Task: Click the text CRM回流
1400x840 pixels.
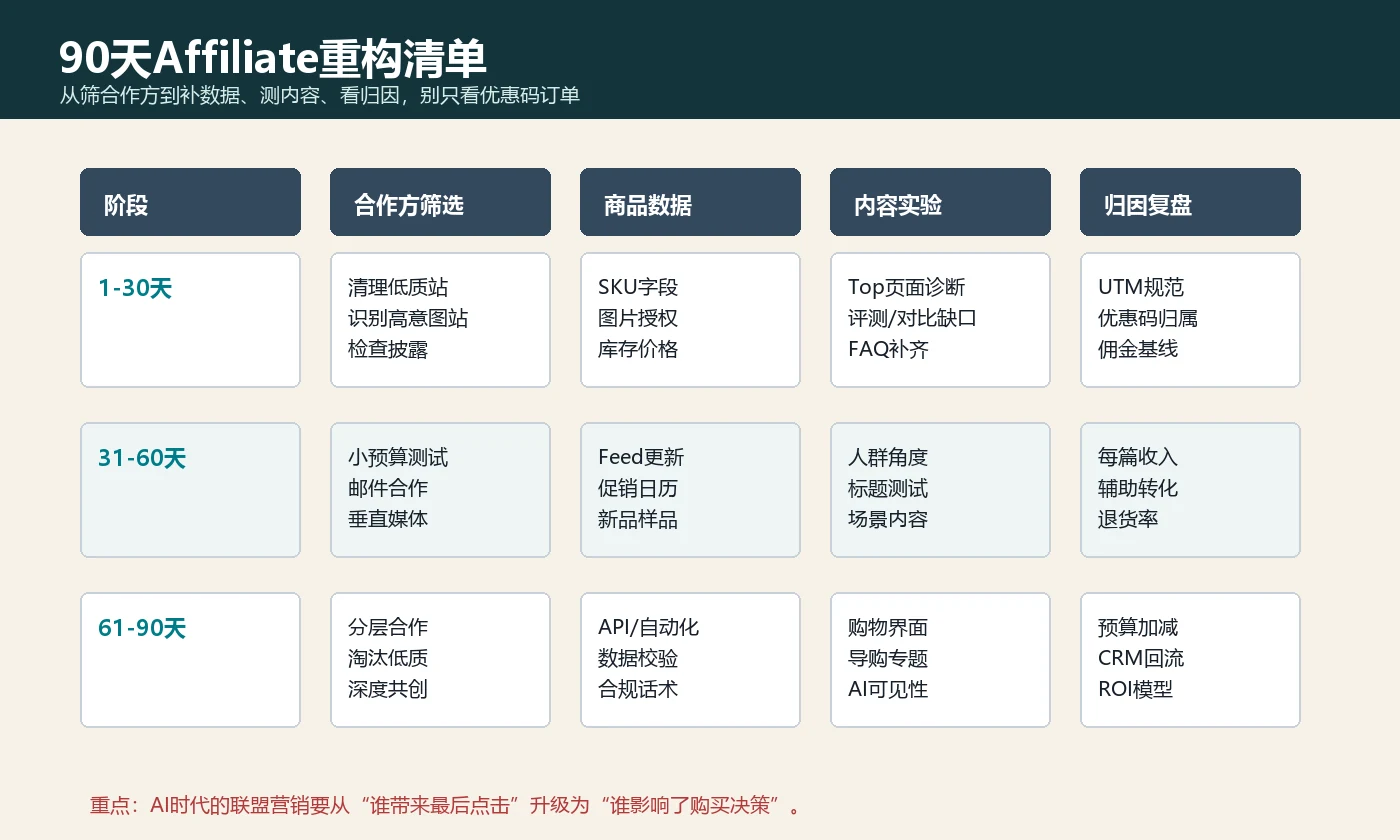Action: pos(1141,658)
